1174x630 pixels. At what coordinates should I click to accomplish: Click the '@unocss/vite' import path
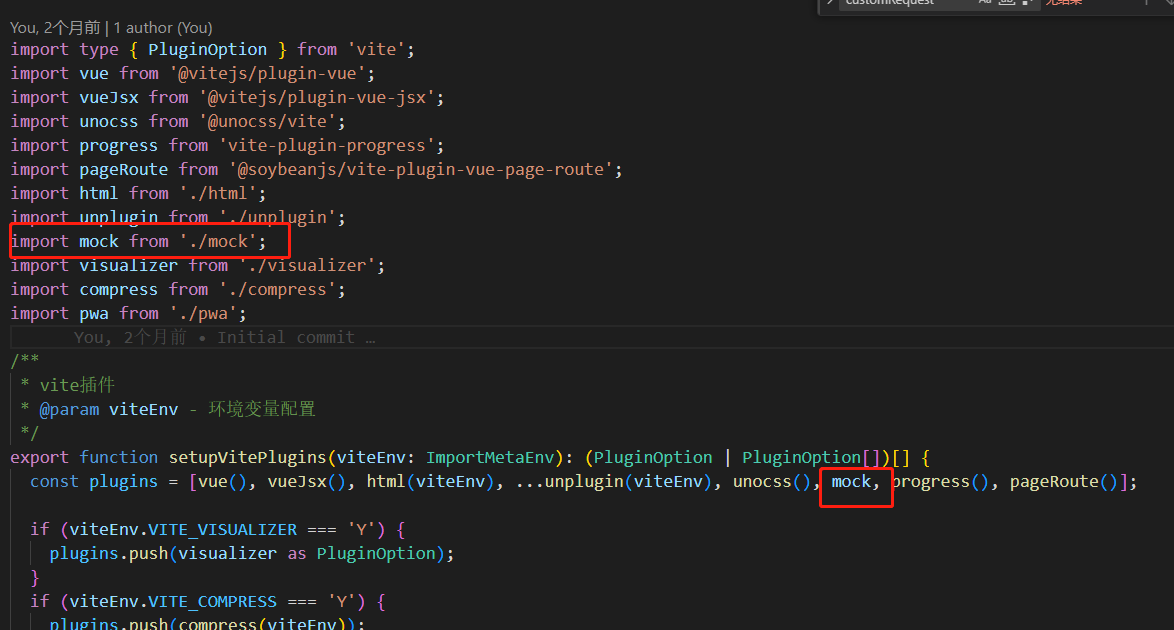point(267,121)
